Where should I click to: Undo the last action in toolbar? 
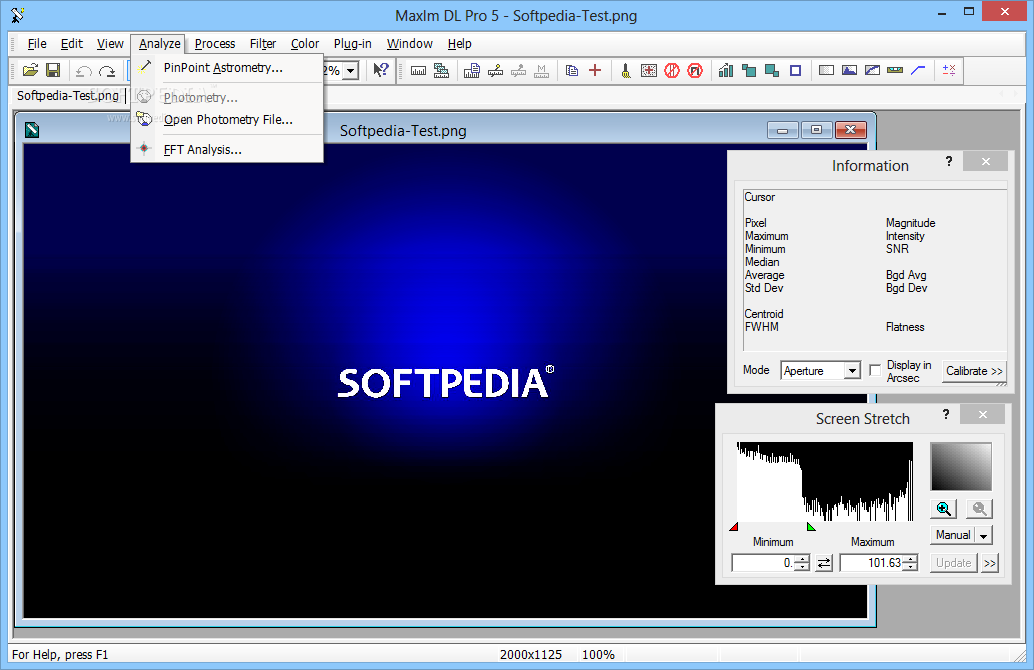(84, 71)
